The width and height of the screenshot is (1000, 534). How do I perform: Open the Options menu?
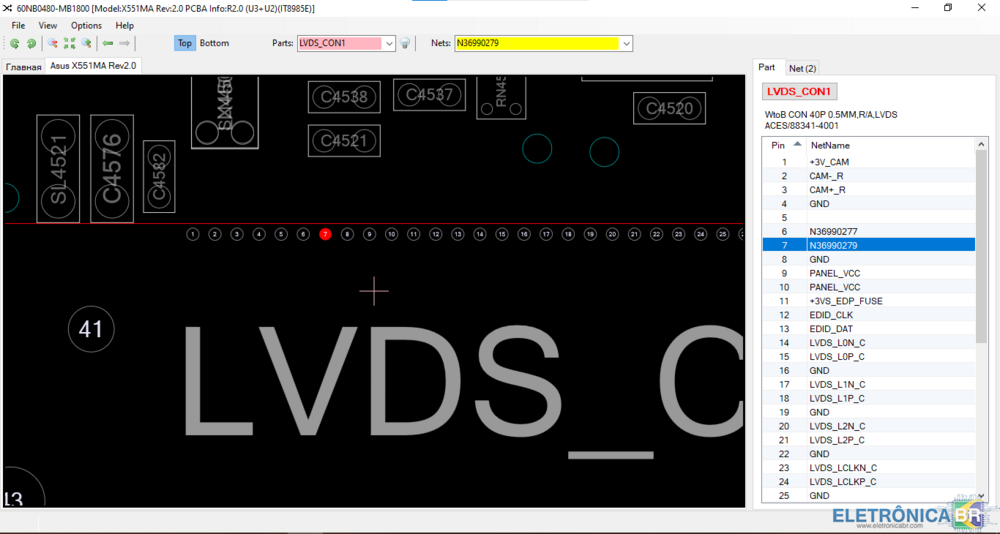pyautogui.click(x=86, y=25)
